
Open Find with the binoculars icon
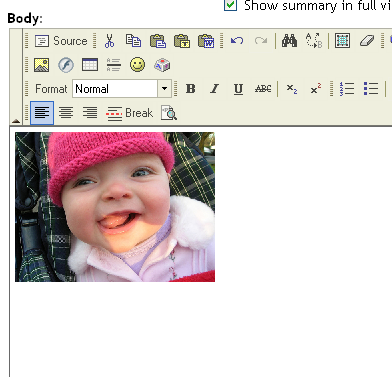point(289,41)
